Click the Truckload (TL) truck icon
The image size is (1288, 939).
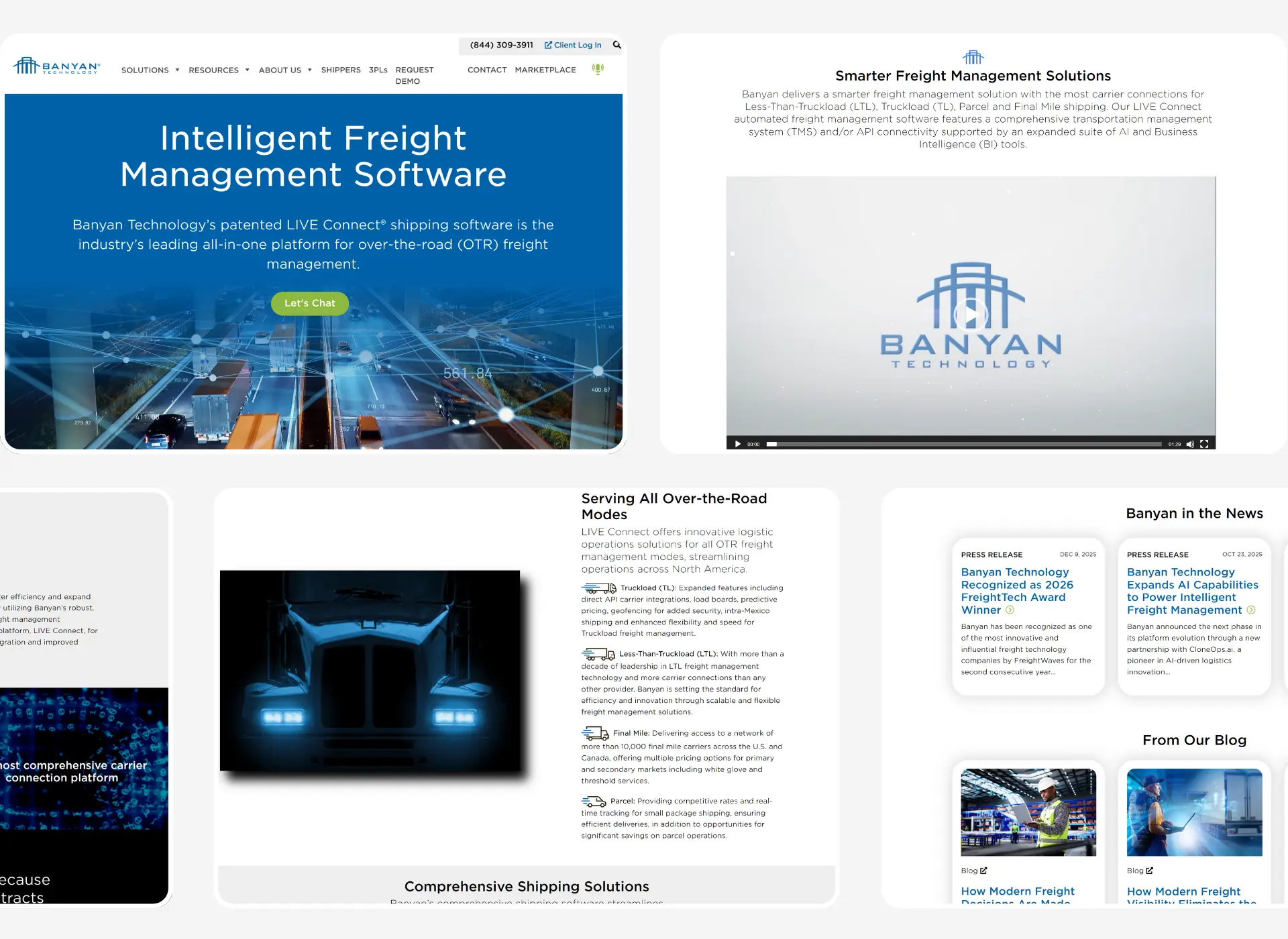pos(598,588)
